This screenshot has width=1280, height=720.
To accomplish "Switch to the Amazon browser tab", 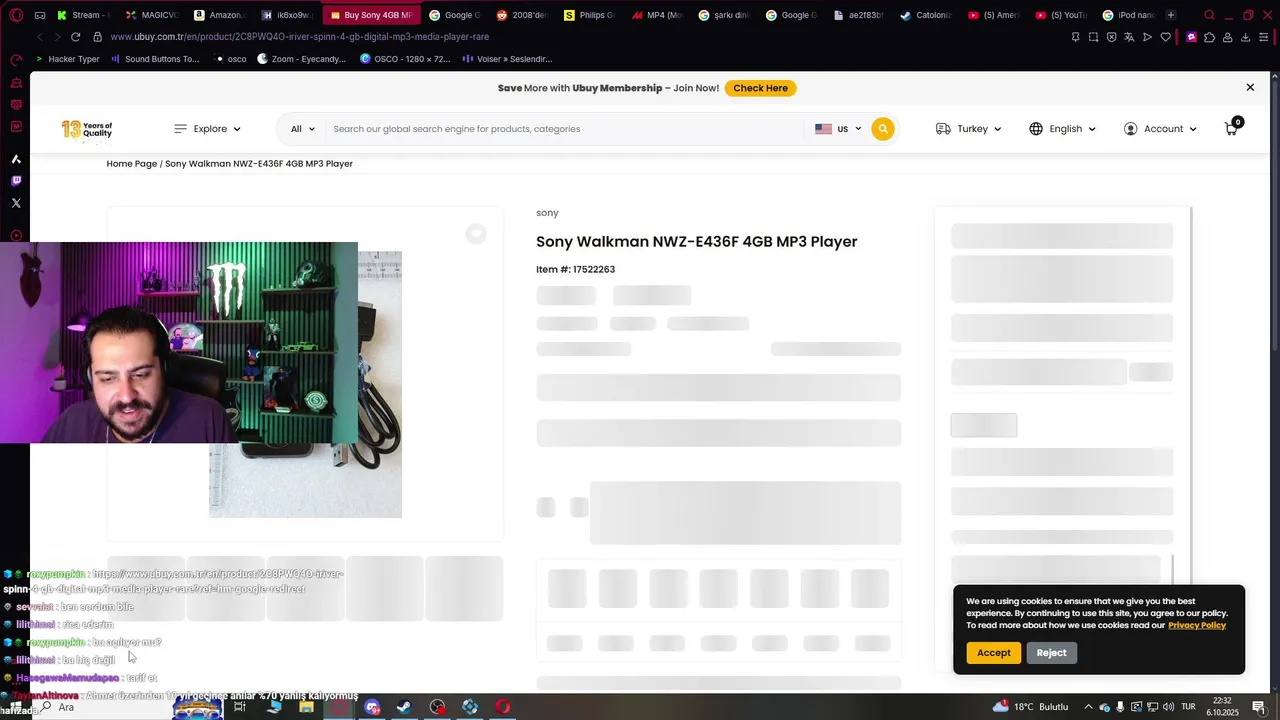I will point(221,15).
